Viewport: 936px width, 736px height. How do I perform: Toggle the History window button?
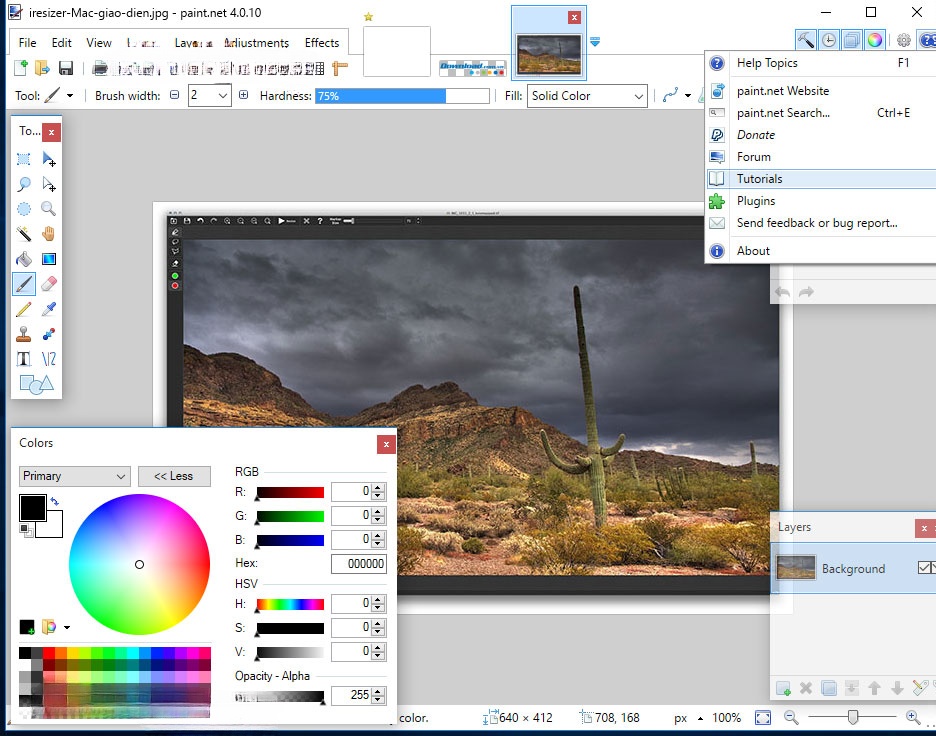(x=829, y=40)
